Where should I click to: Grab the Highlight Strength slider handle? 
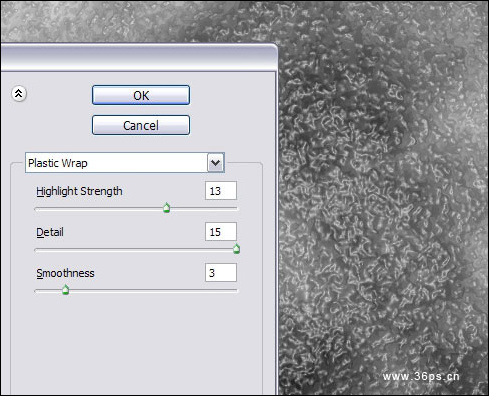click(x=167, y=208)
